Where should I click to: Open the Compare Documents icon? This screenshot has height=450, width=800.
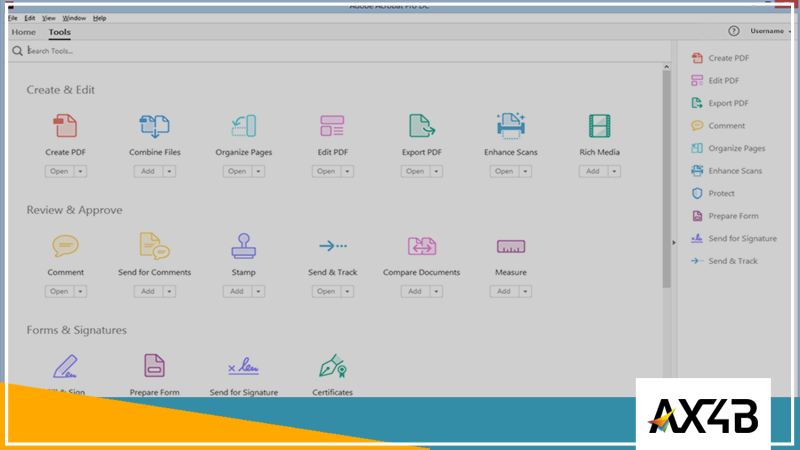(421, 246)
